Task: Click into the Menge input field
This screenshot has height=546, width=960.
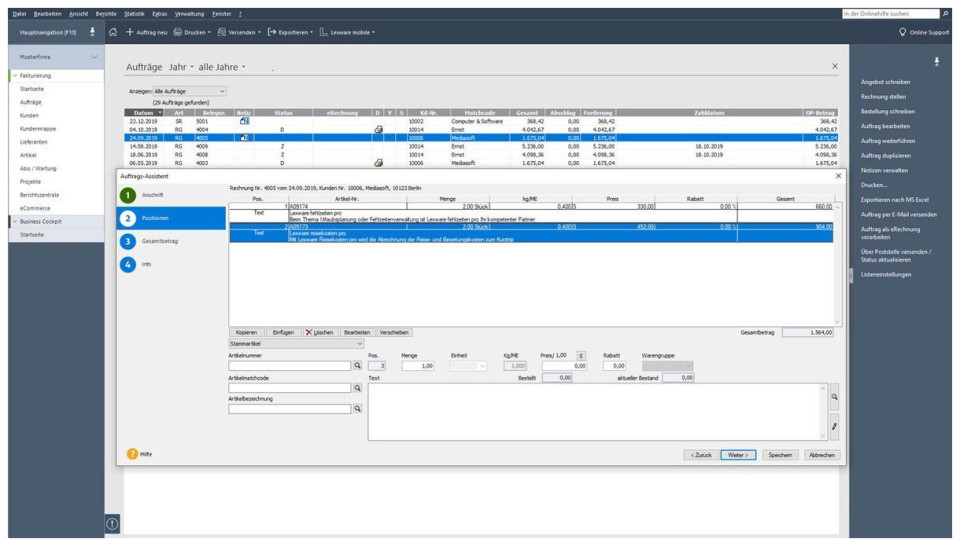Action: [417, 366]
